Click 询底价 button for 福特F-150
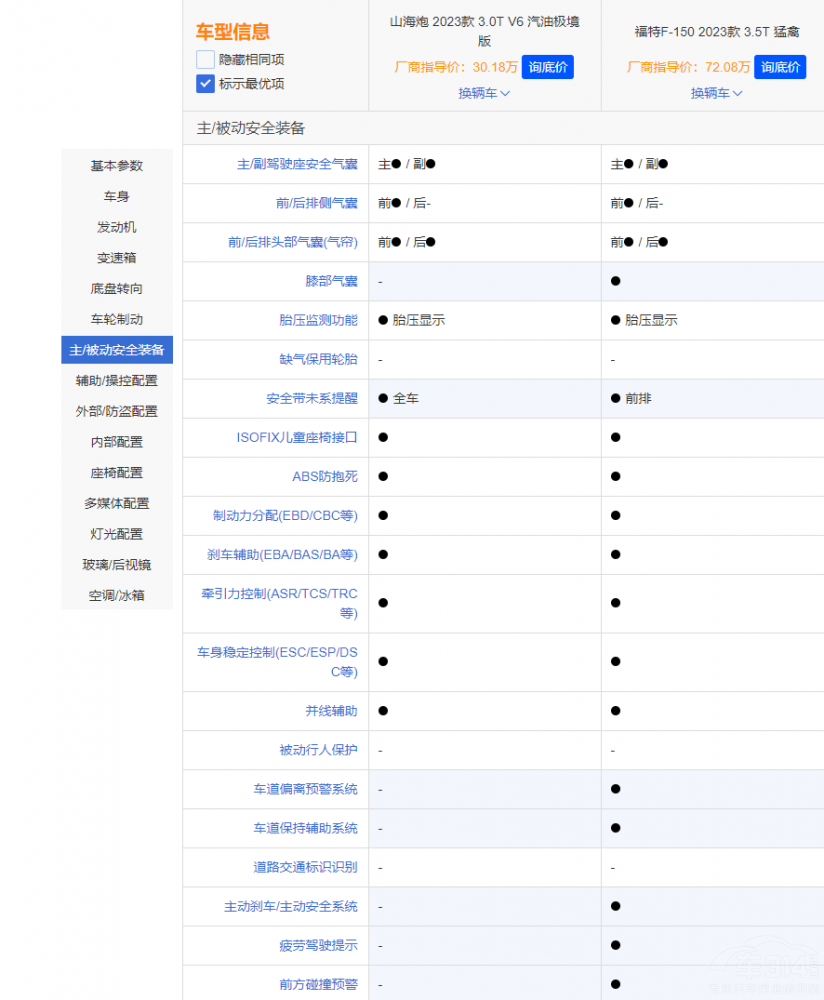Image resolution: width=824 pixels, height=1000 pixels. 779,67
